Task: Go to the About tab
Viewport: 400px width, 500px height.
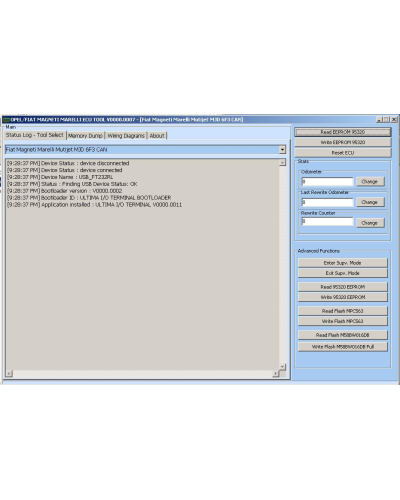Action: pos(157,135)
